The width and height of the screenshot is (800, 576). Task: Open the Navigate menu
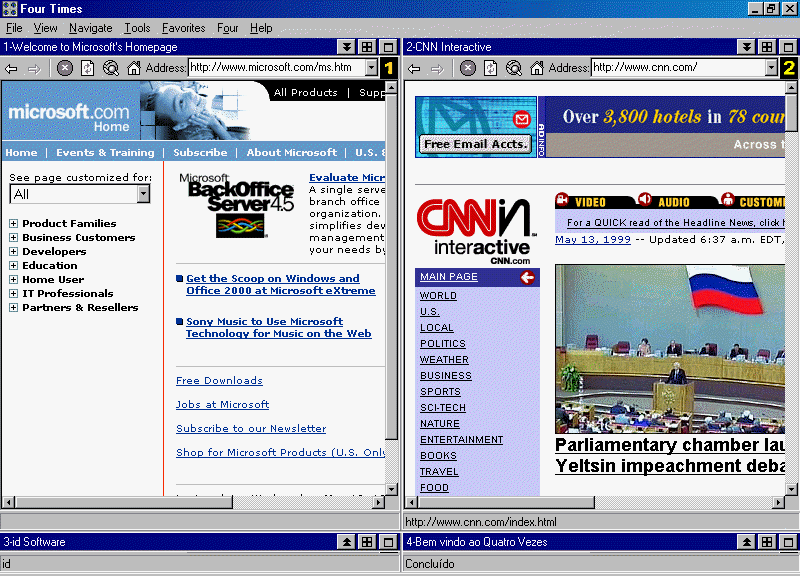tap(91, 28)
